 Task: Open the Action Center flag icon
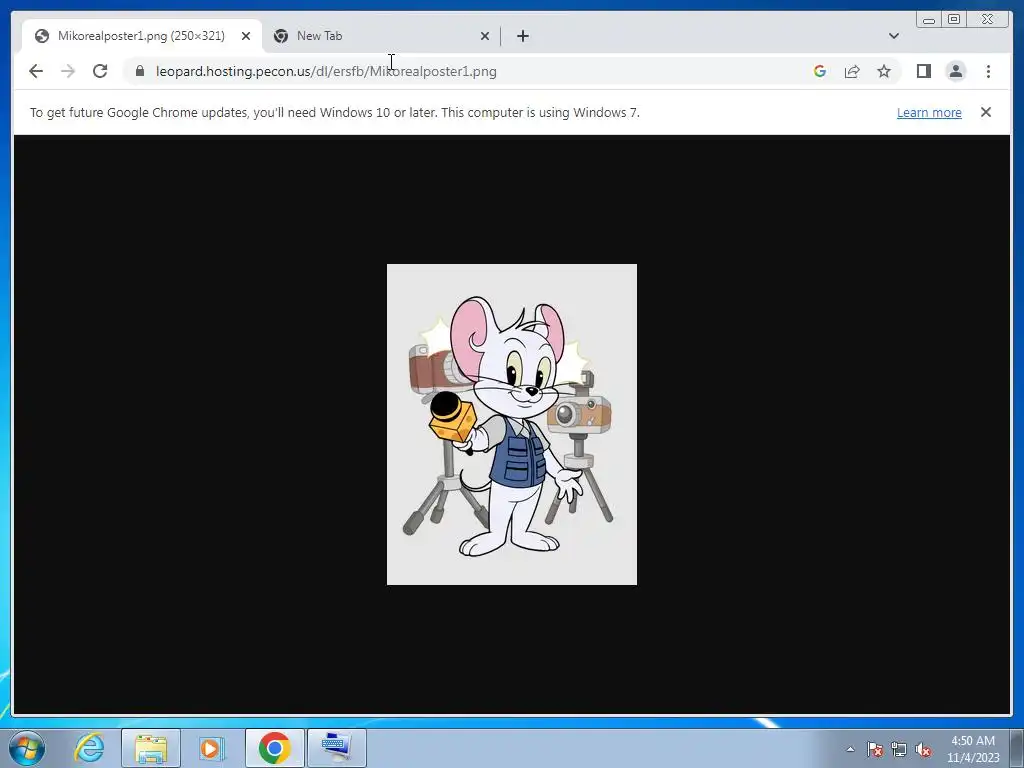click(875, 750)
